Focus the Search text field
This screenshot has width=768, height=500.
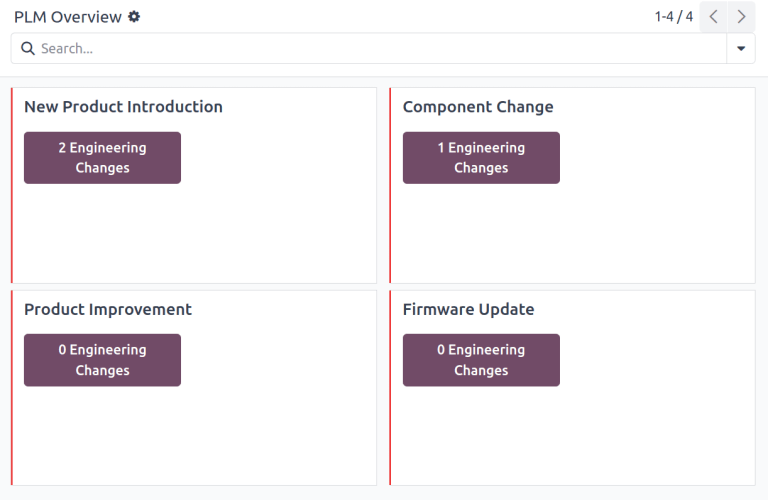click(x=380, y=48)
